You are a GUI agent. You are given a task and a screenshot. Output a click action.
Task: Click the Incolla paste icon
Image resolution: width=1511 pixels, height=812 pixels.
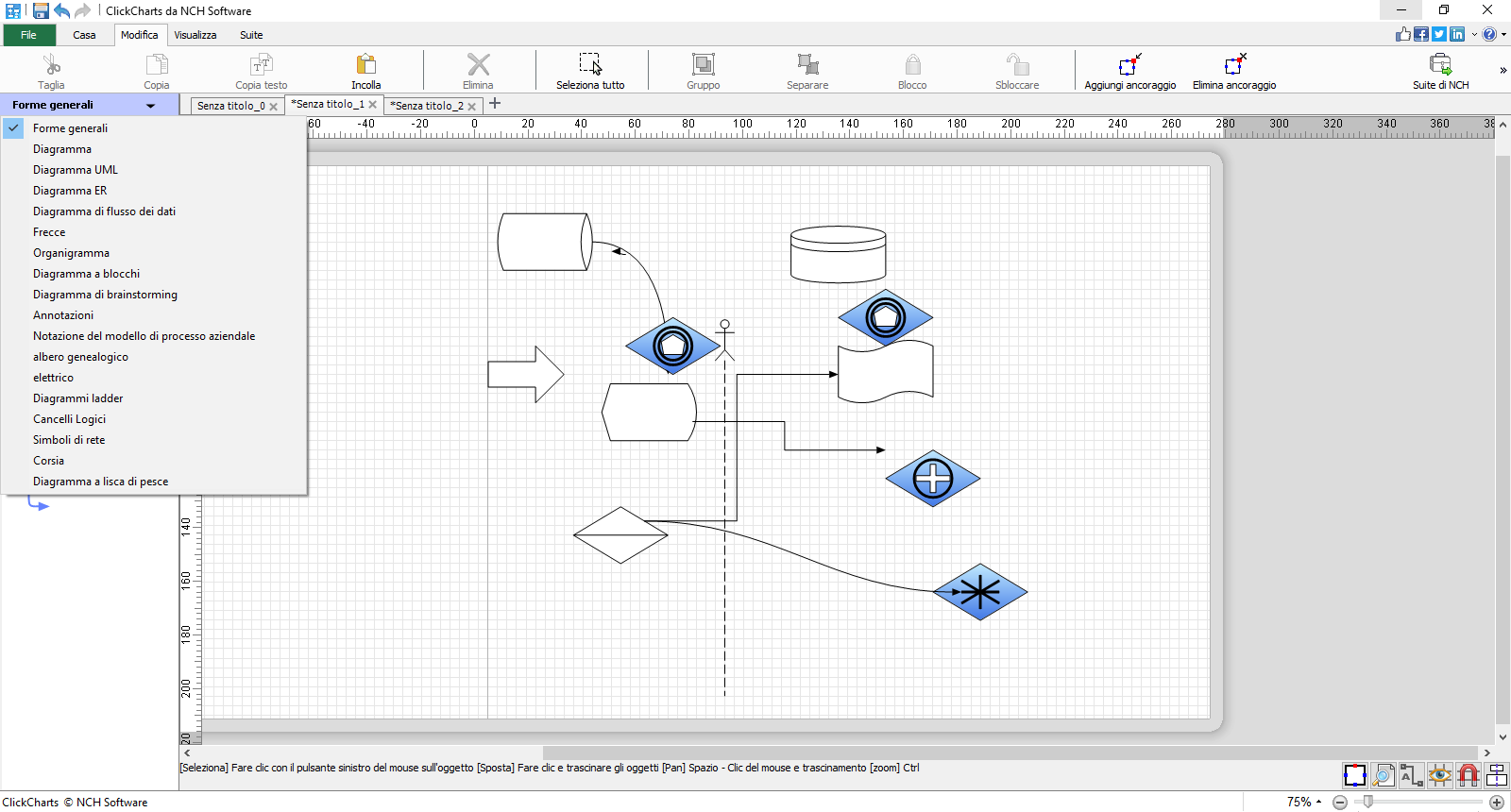pyautogui.click(x=365, y=64)
